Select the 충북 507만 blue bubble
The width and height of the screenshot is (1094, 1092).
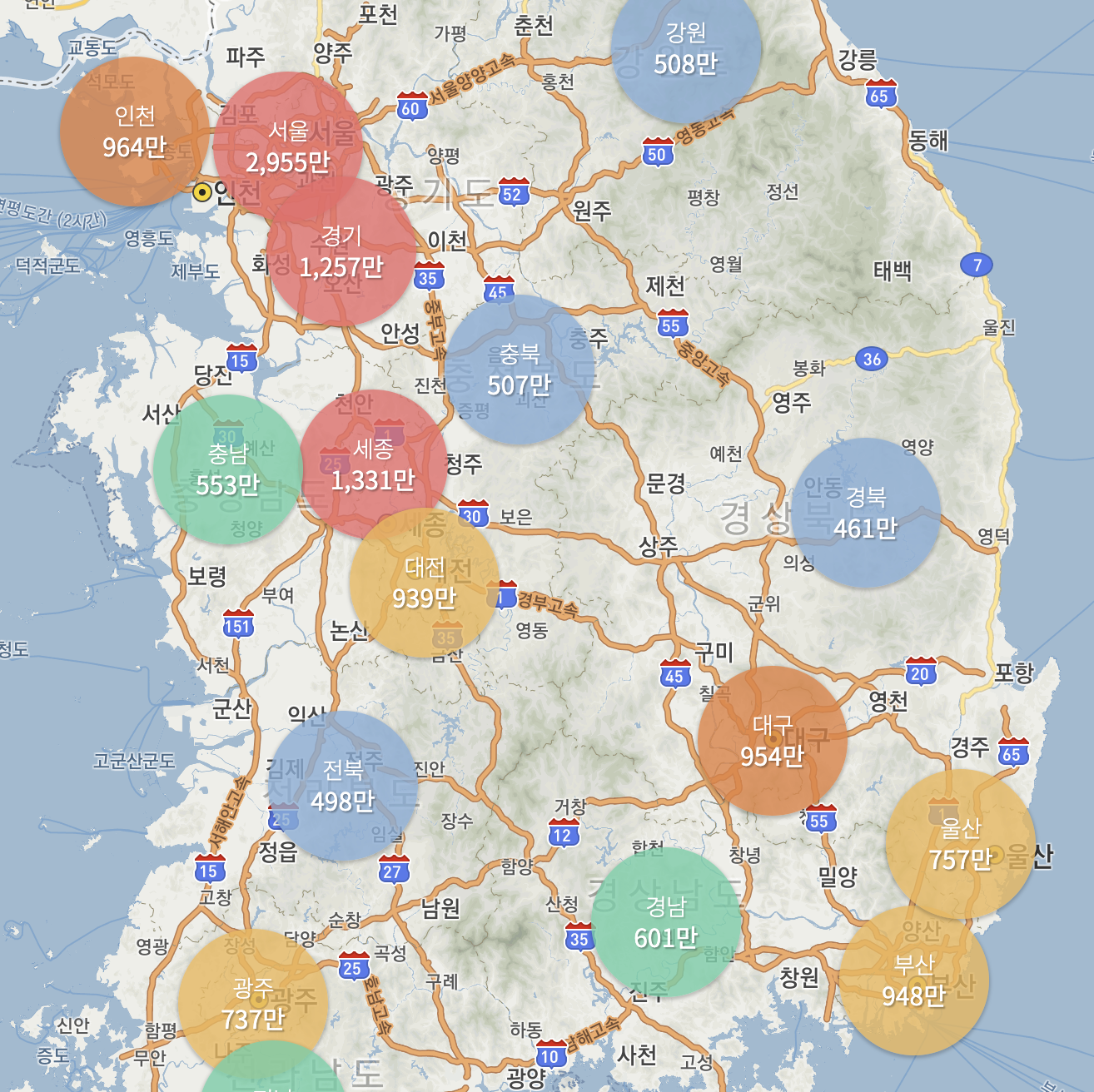click(520, 370)
